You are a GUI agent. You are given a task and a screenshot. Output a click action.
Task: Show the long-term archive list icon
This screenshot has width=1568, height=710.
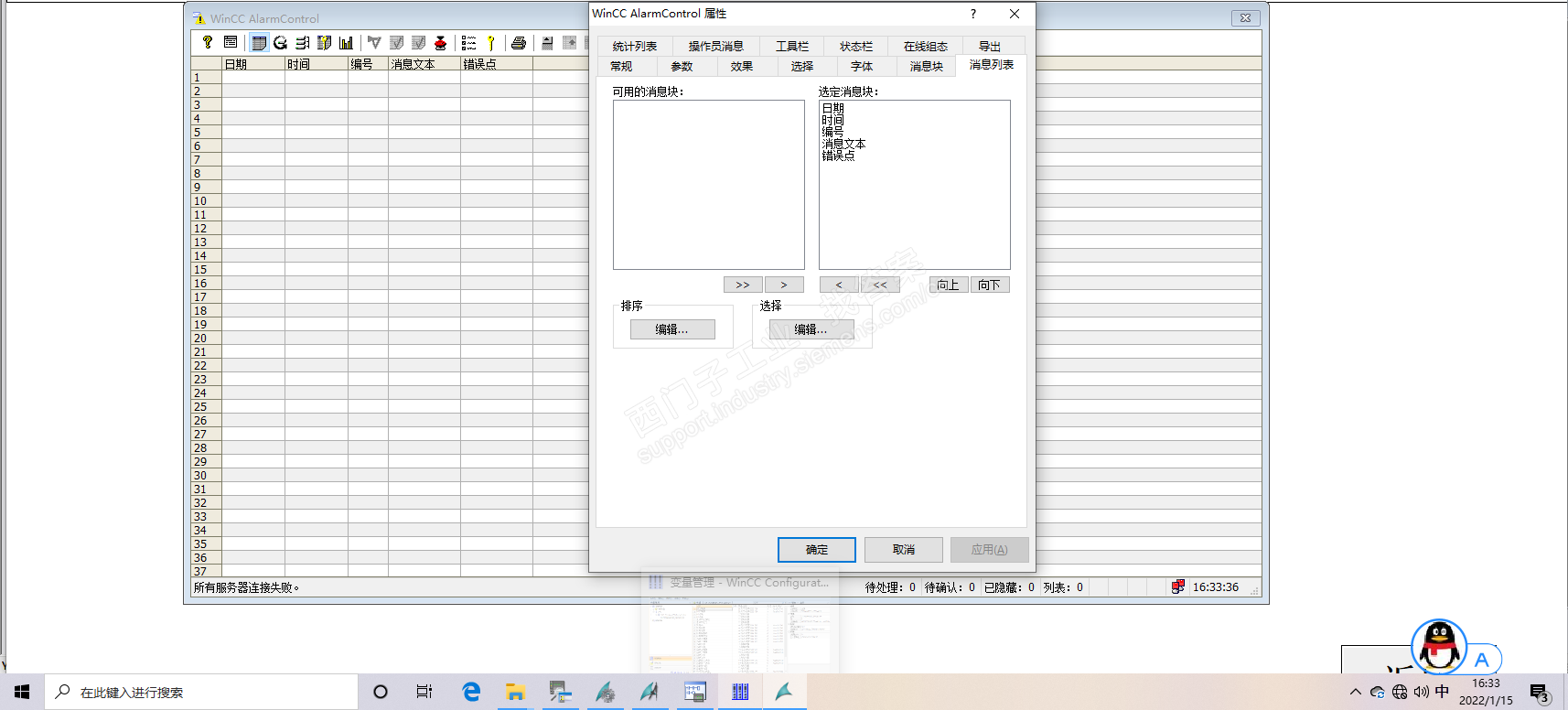[303, 42]
